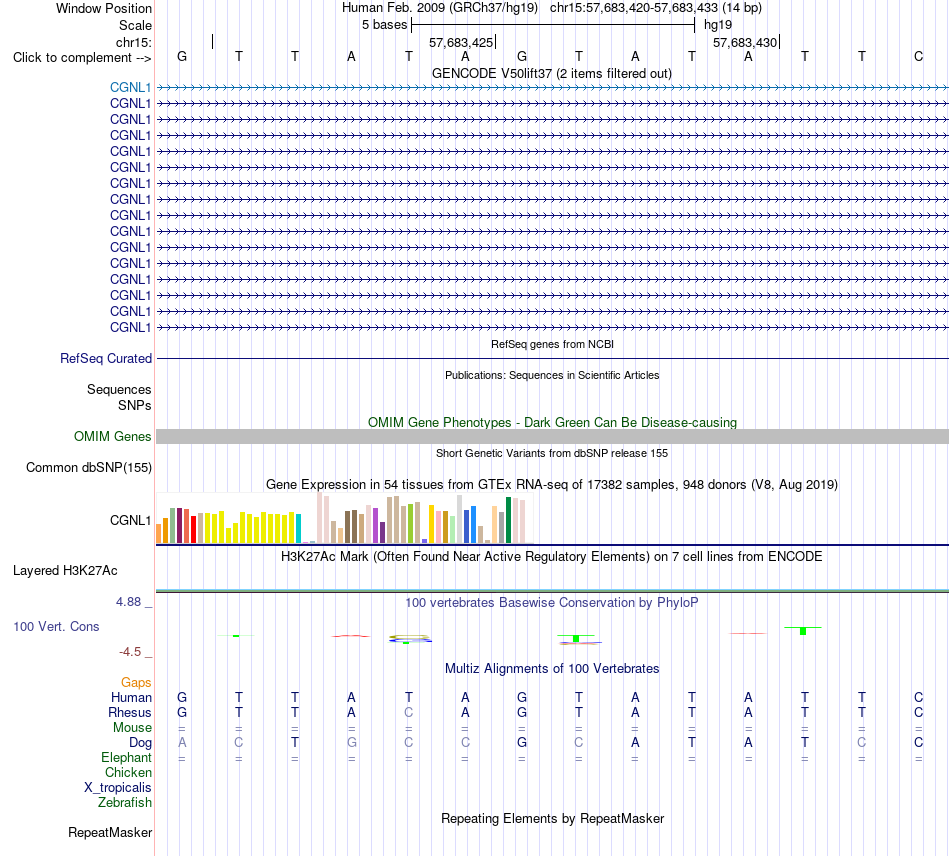This screenshot has width=950, height=856.
Task: Open the 'RefSeq genes from NCBI' track title
Action: pyautogui.click(x=552, y=344)
